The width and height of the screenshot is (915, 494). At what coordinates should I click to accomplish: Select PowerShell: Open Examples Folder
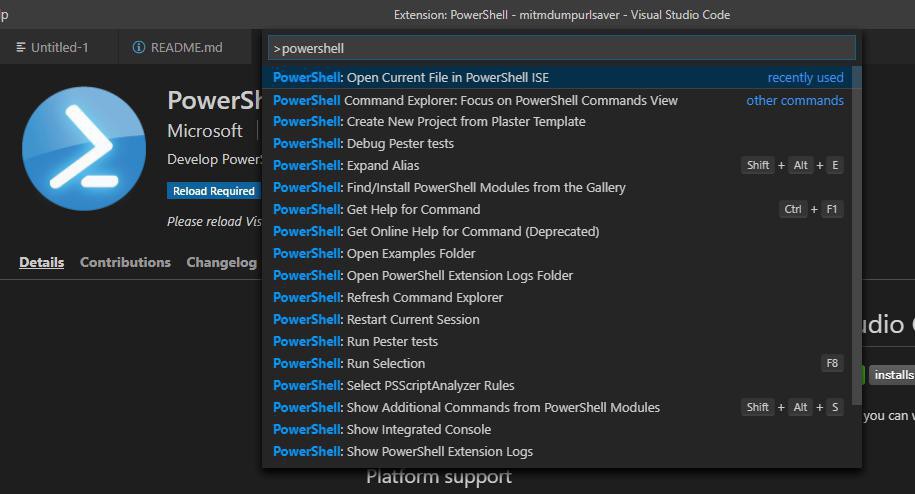point(557,254)
